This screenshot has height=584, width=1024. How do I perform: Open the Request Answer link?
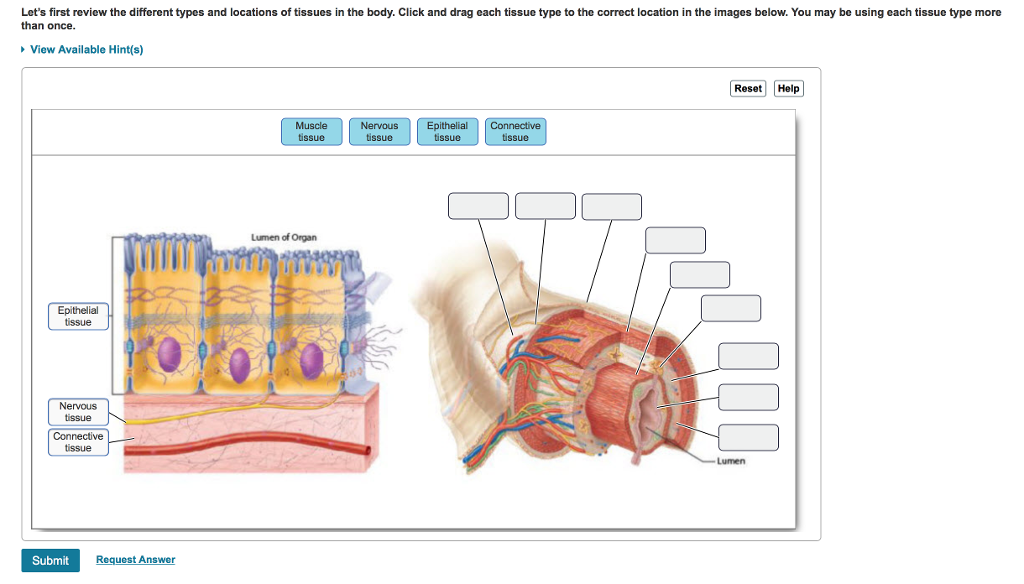(x=135, y=560)
